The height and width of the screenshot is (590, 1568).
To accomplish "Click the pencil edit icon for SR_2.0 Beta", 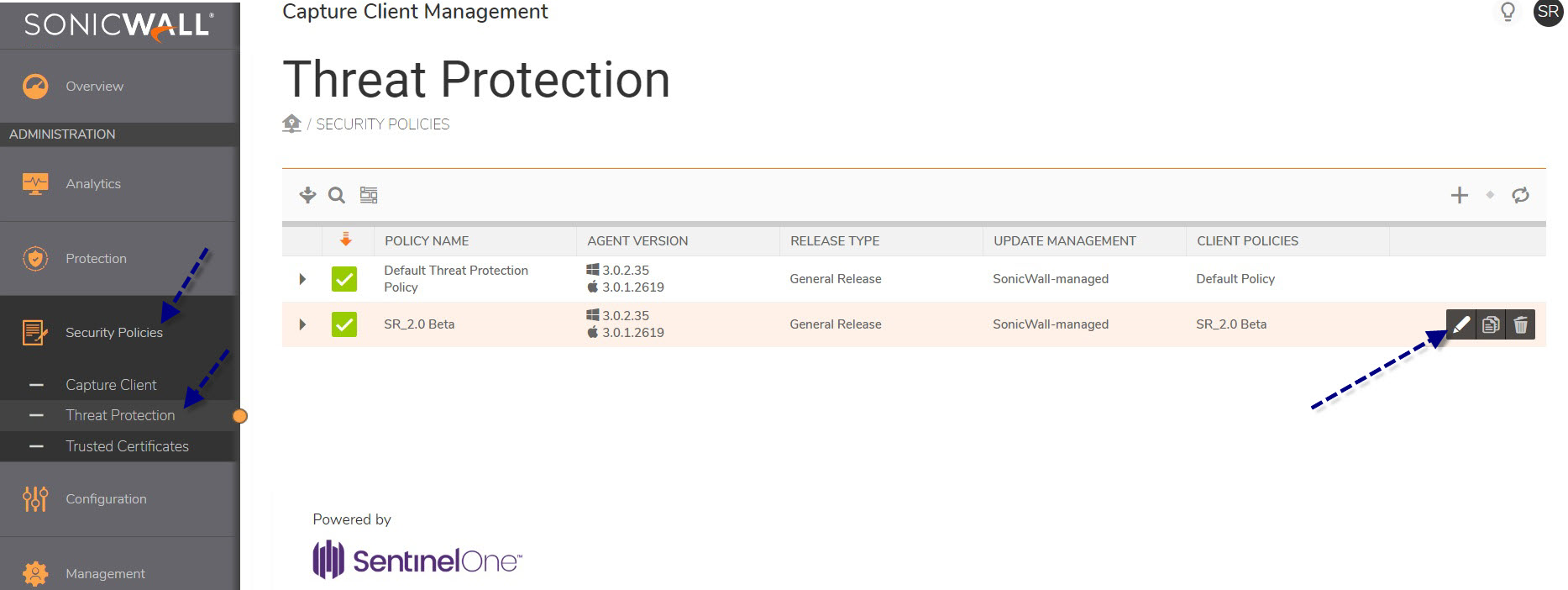I will click(1461, 324).
